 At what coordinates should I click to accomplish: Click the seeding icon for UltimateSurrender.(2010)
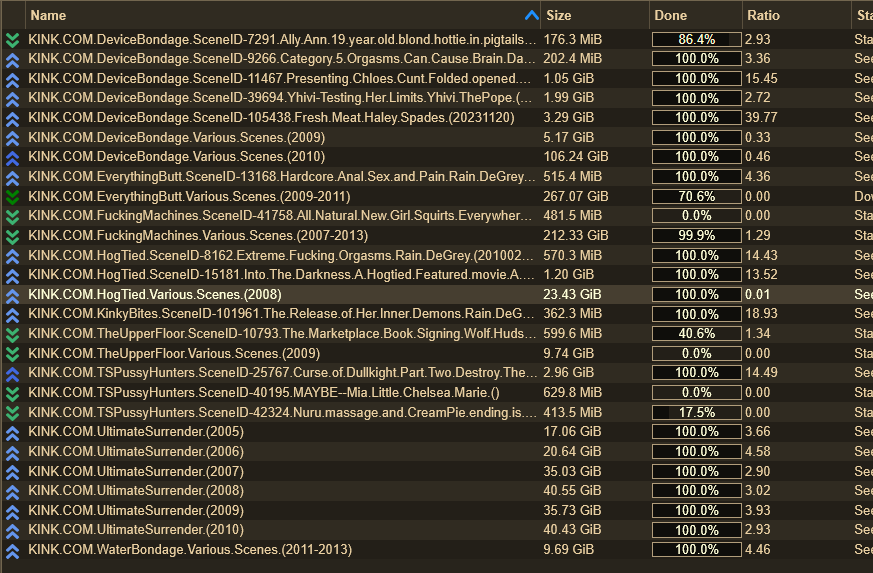[12, 530]
